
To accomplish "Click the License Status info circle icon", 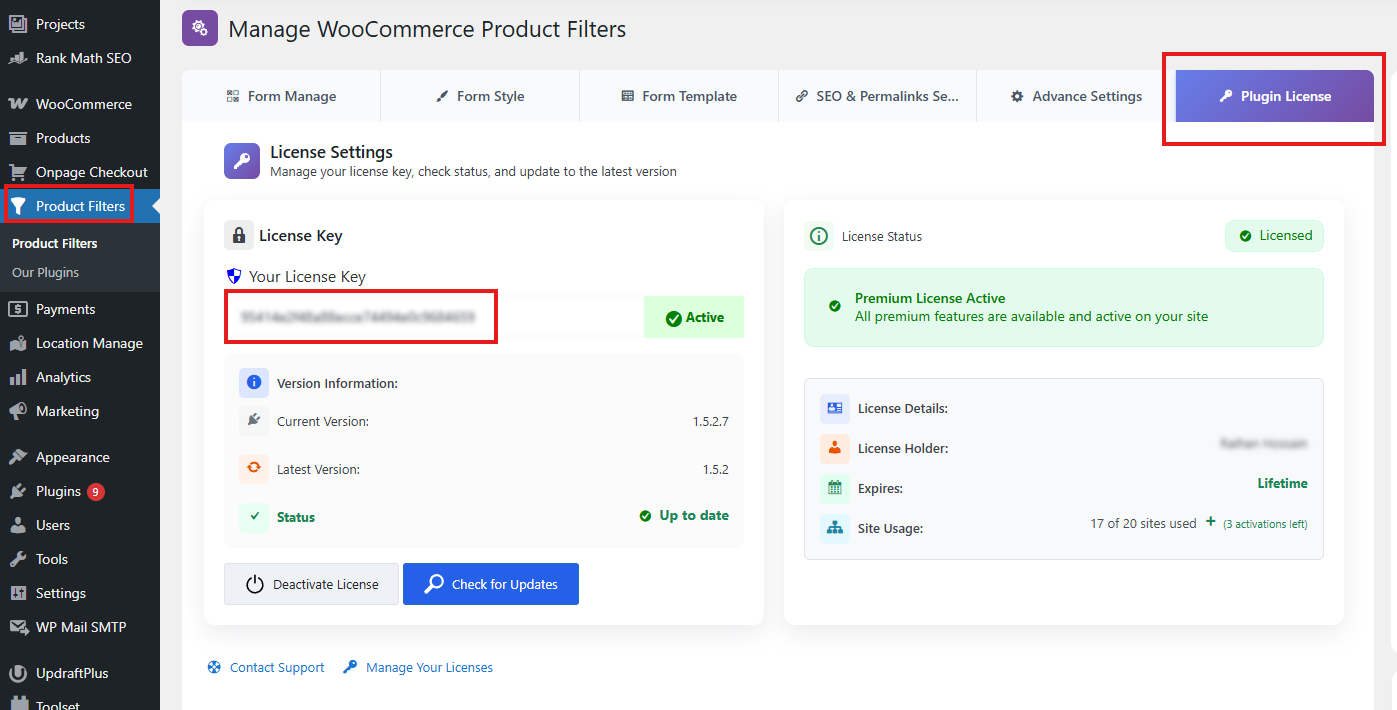I will click(x=819, y=236).
